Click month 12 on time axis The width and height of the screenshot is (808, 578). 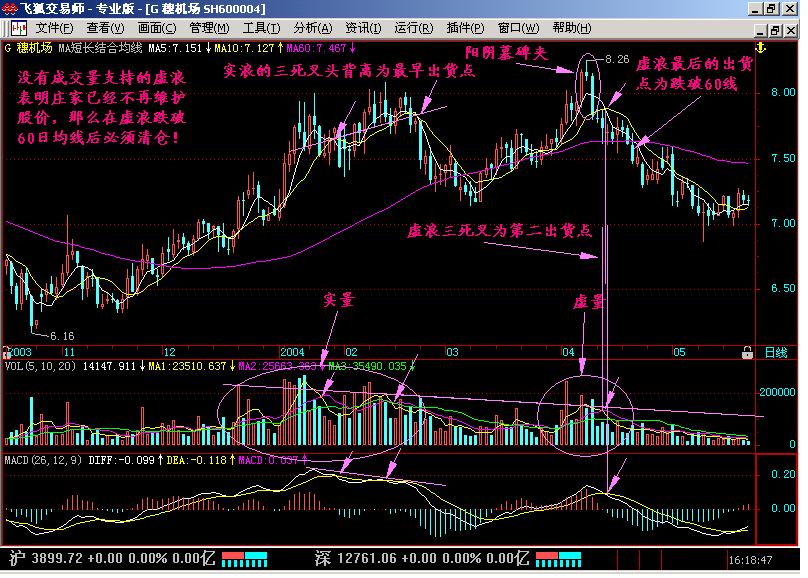pyautogui.click(x=169, y=352)
